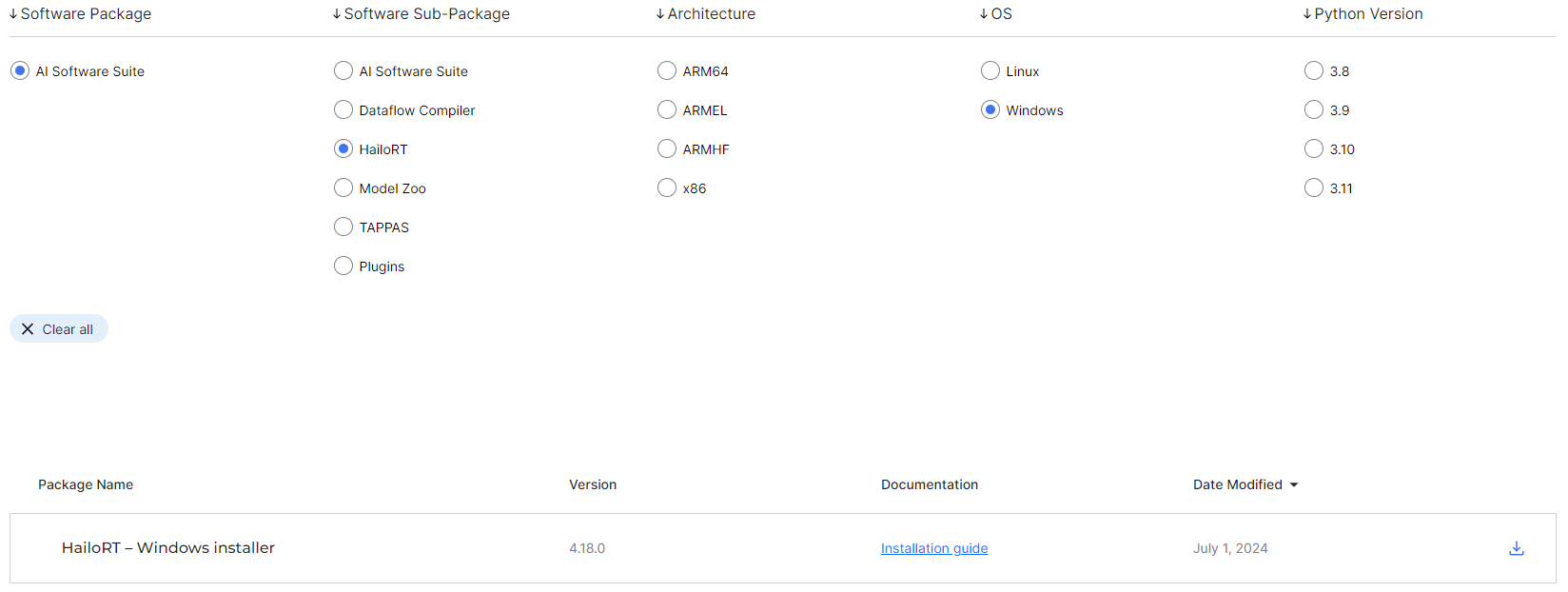Download the HailoRT Windows installer

pos(1516,548)
